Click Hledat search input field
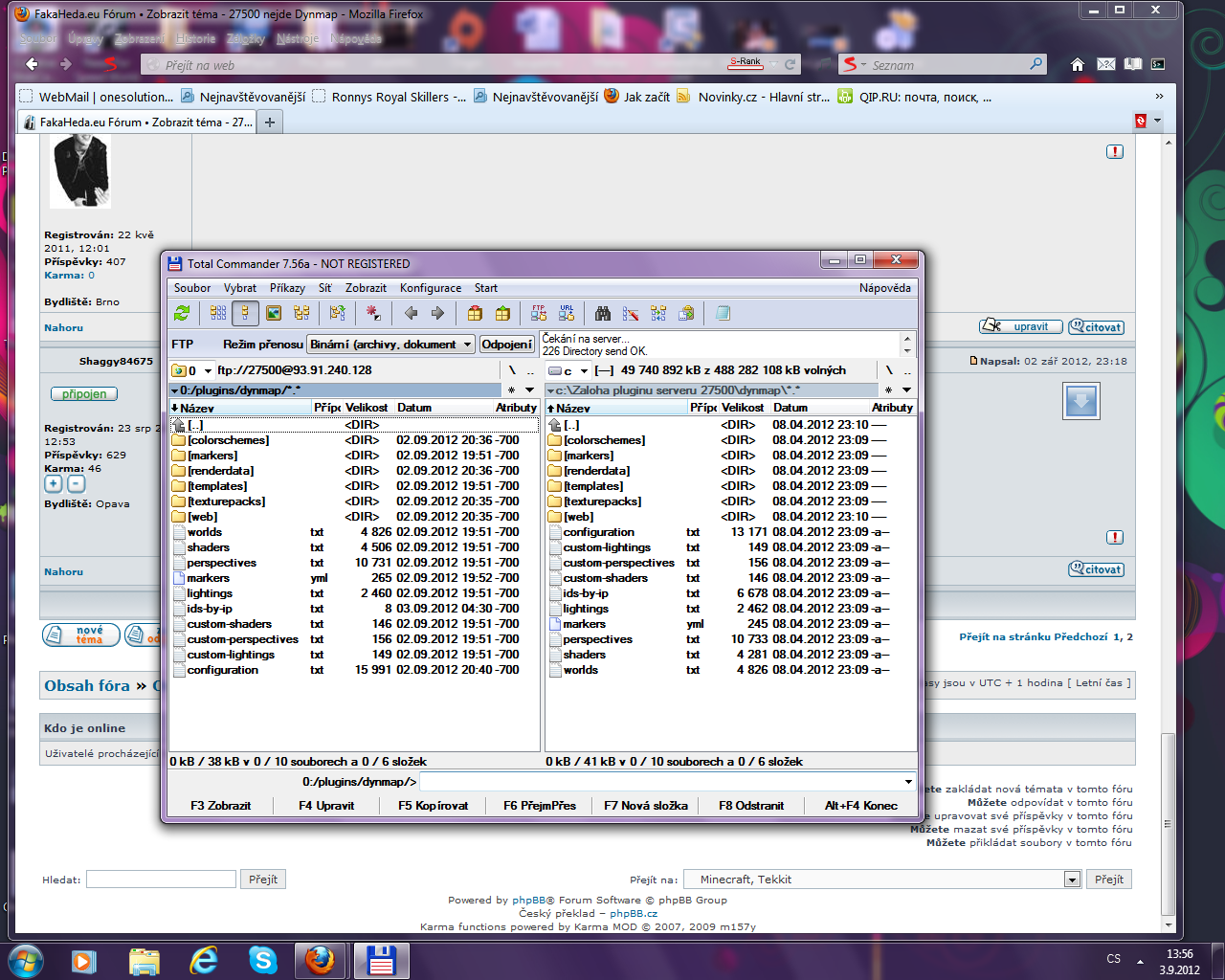Viewport: 1225px width, 980px height. [x=161, y=880]
